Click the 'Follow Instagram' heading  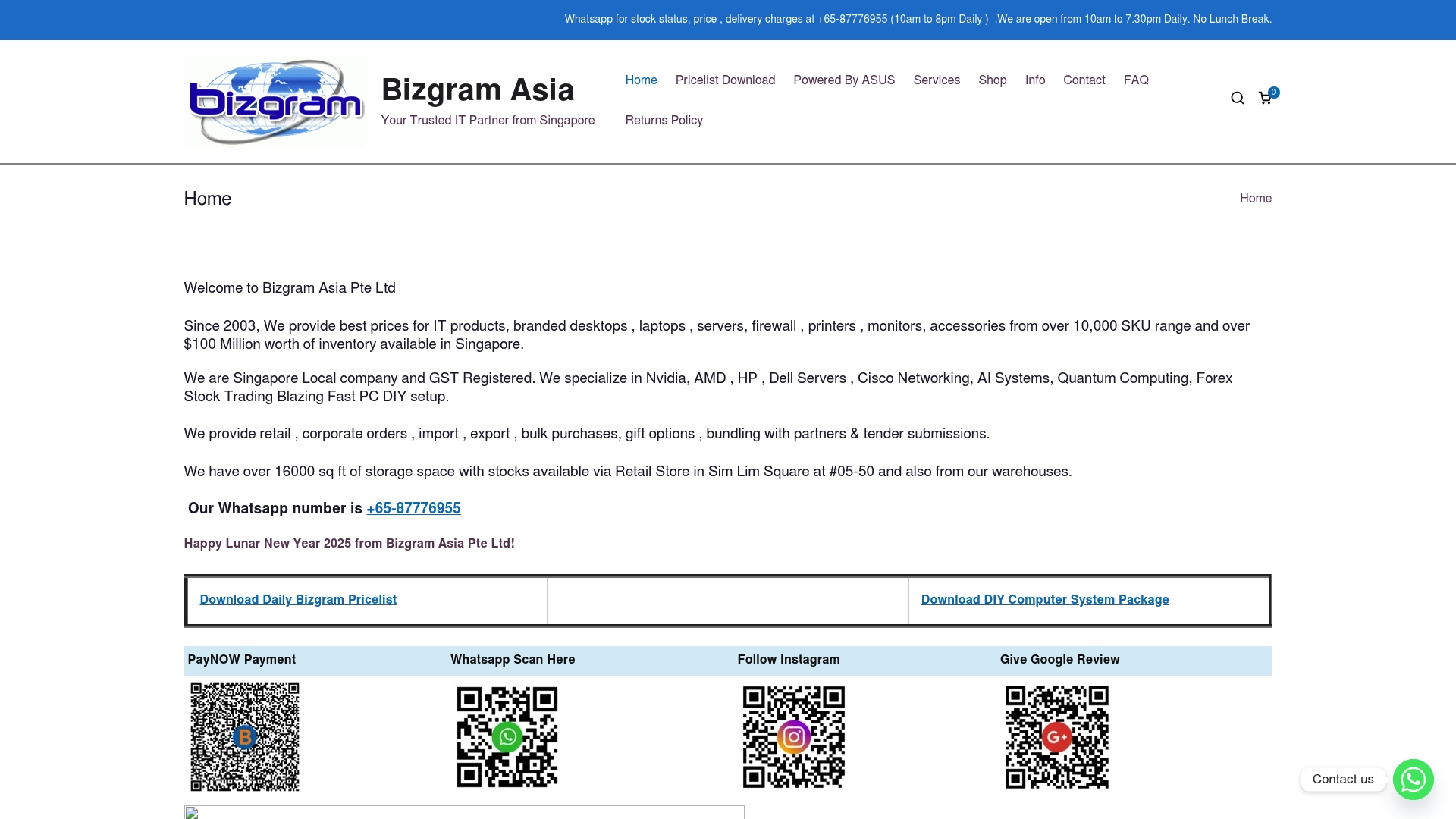click(789, 659)
